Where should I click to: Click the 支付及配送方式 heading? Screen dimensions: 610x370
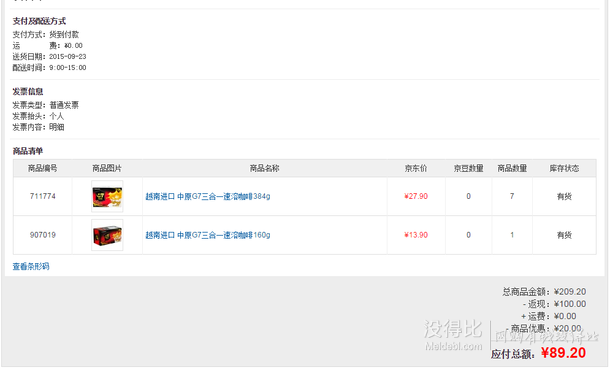click(x=39, y=21)
